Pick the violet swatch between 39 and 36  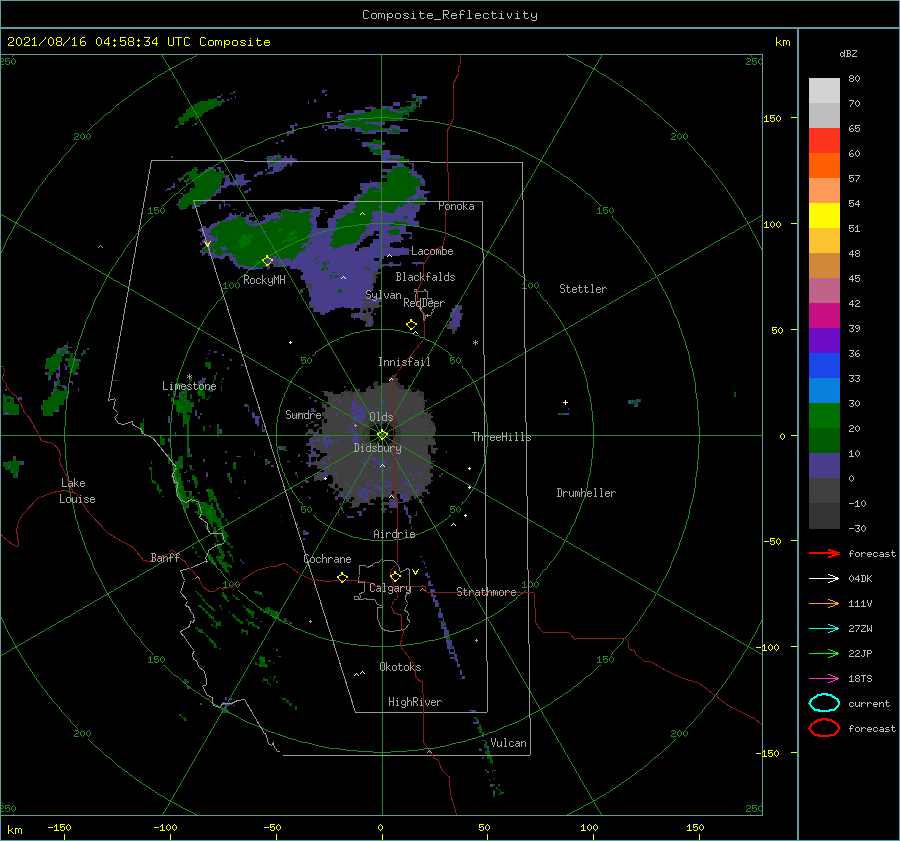click(824, 341)
